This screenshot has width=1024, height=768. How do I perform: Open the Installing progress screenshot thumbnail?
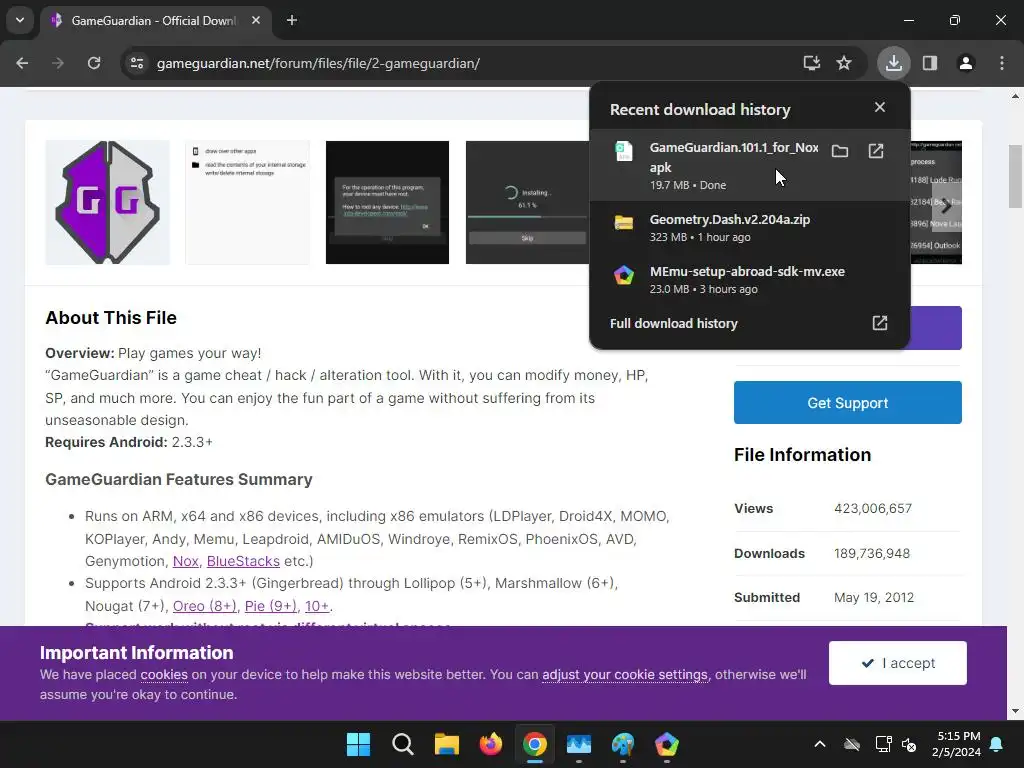(527, 202)
